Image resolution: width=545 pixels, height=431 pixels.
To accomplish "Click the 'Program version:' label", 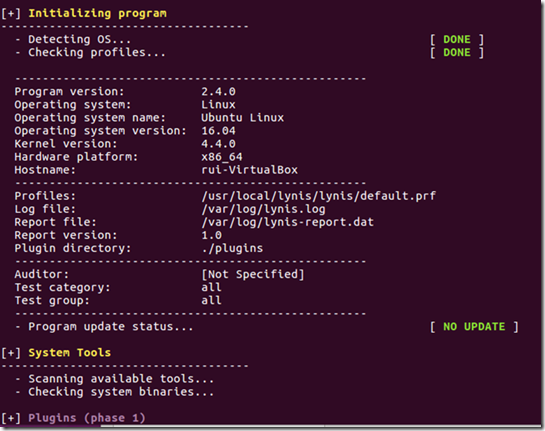I will click(69, 91).
